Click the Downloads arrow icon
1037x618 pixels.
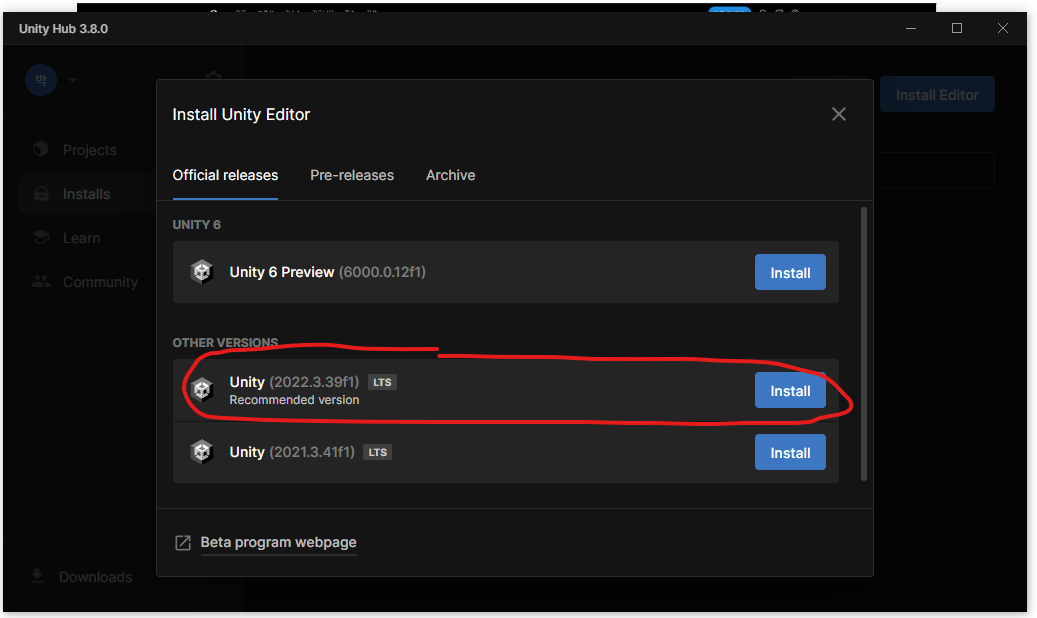pos(37,576)
